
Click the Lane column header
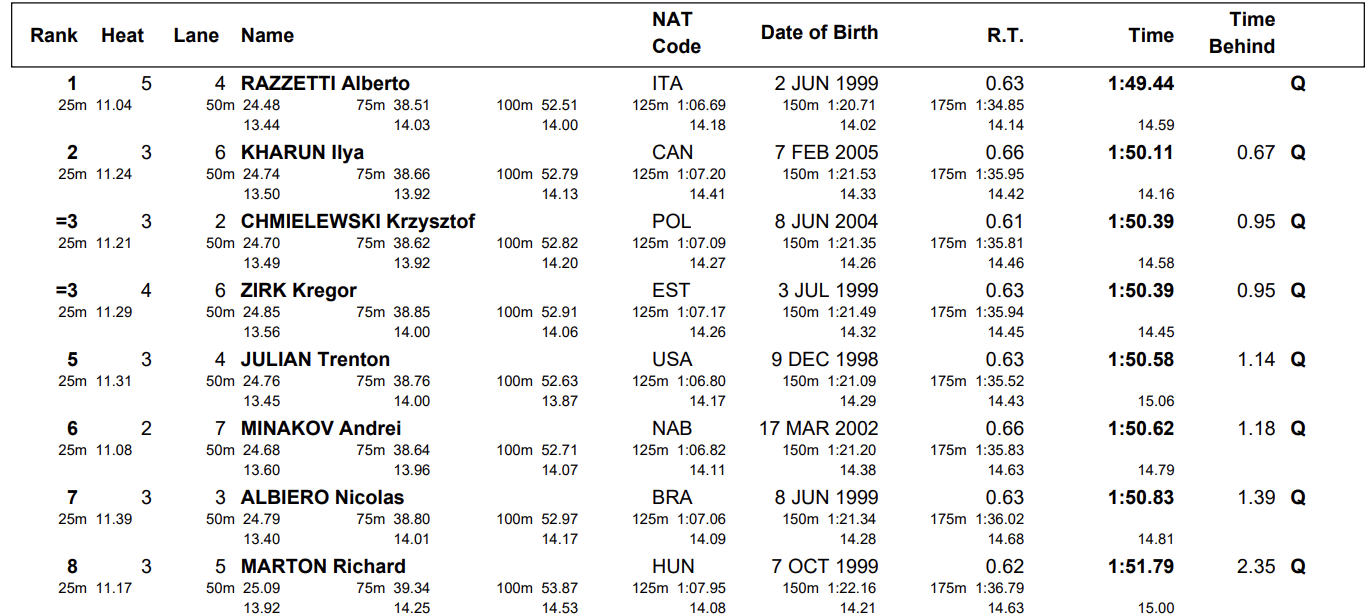196,35
